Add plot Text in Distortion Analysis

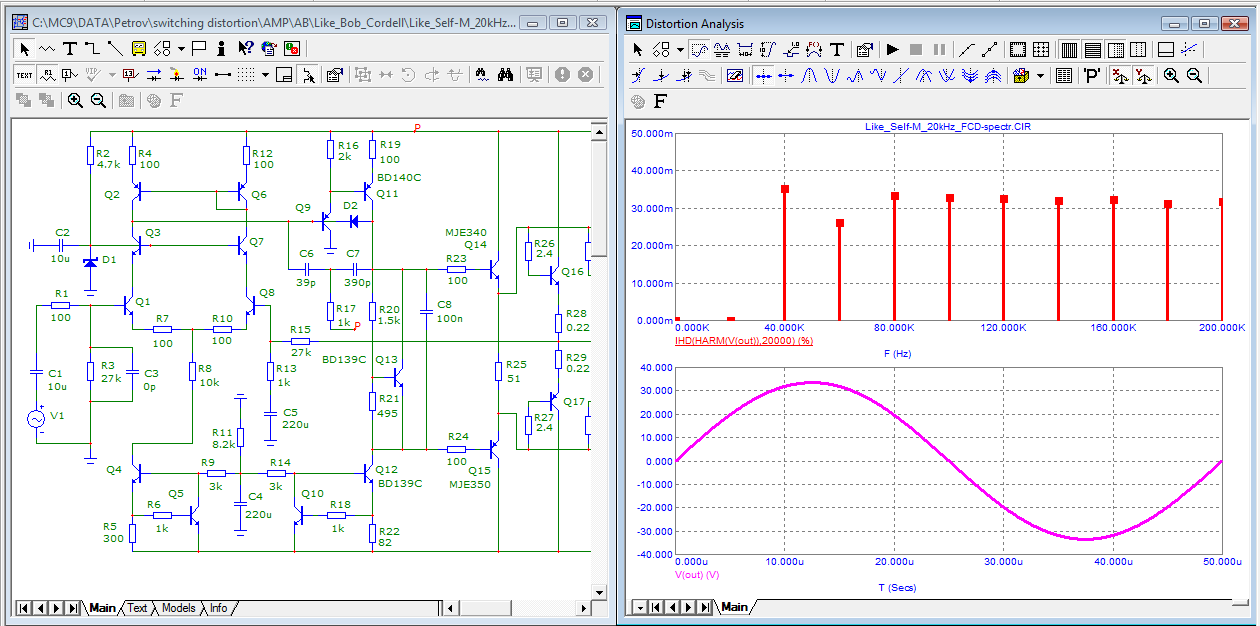click(x=837, y=50)
